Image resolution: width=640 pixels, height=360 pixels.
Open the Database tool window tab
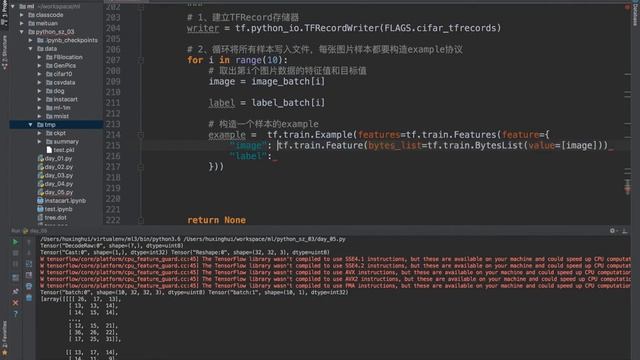(636, 14)
